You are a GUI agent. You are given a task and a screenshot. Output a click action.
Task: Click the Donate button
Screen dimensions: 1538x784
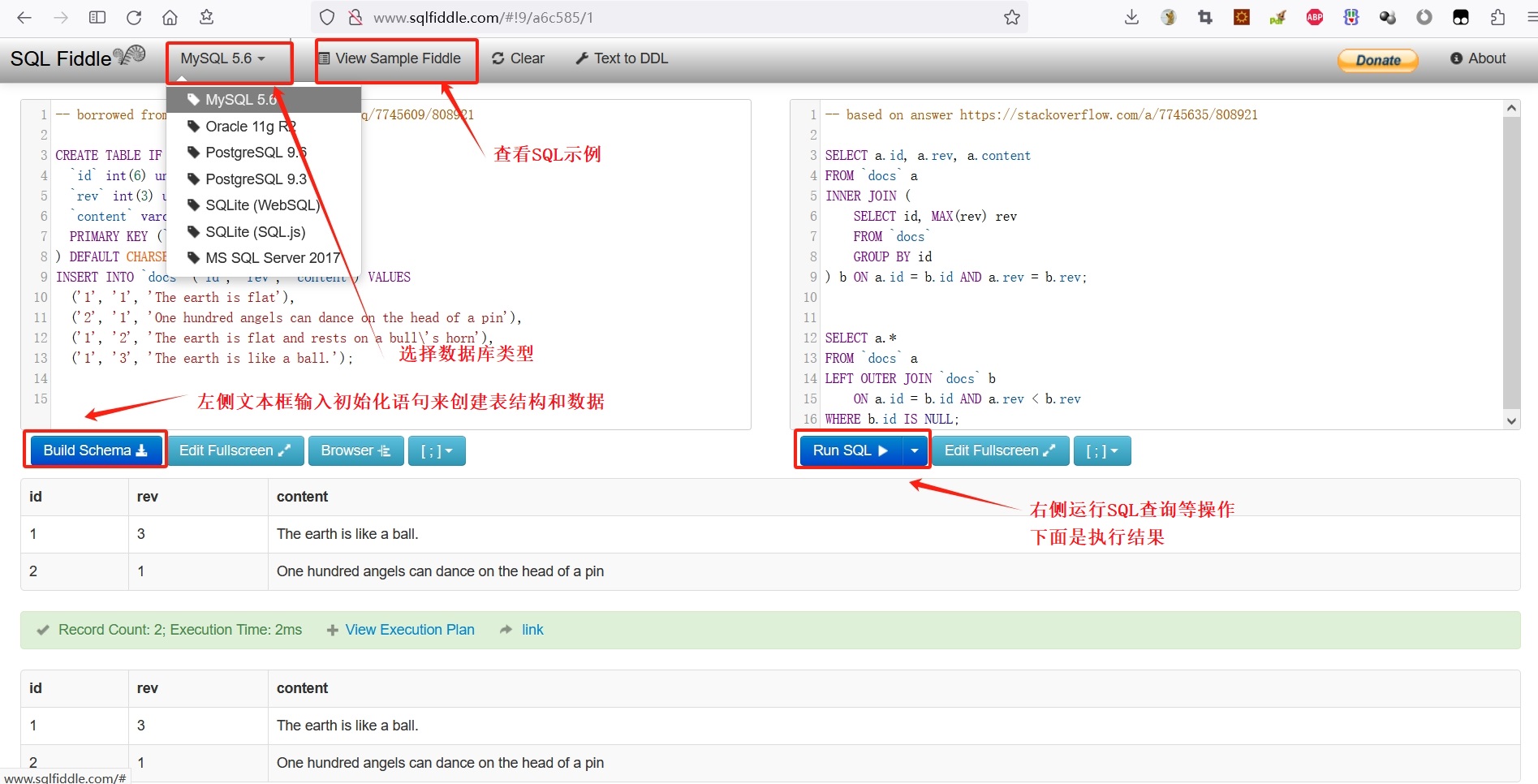coord(1378,60)
